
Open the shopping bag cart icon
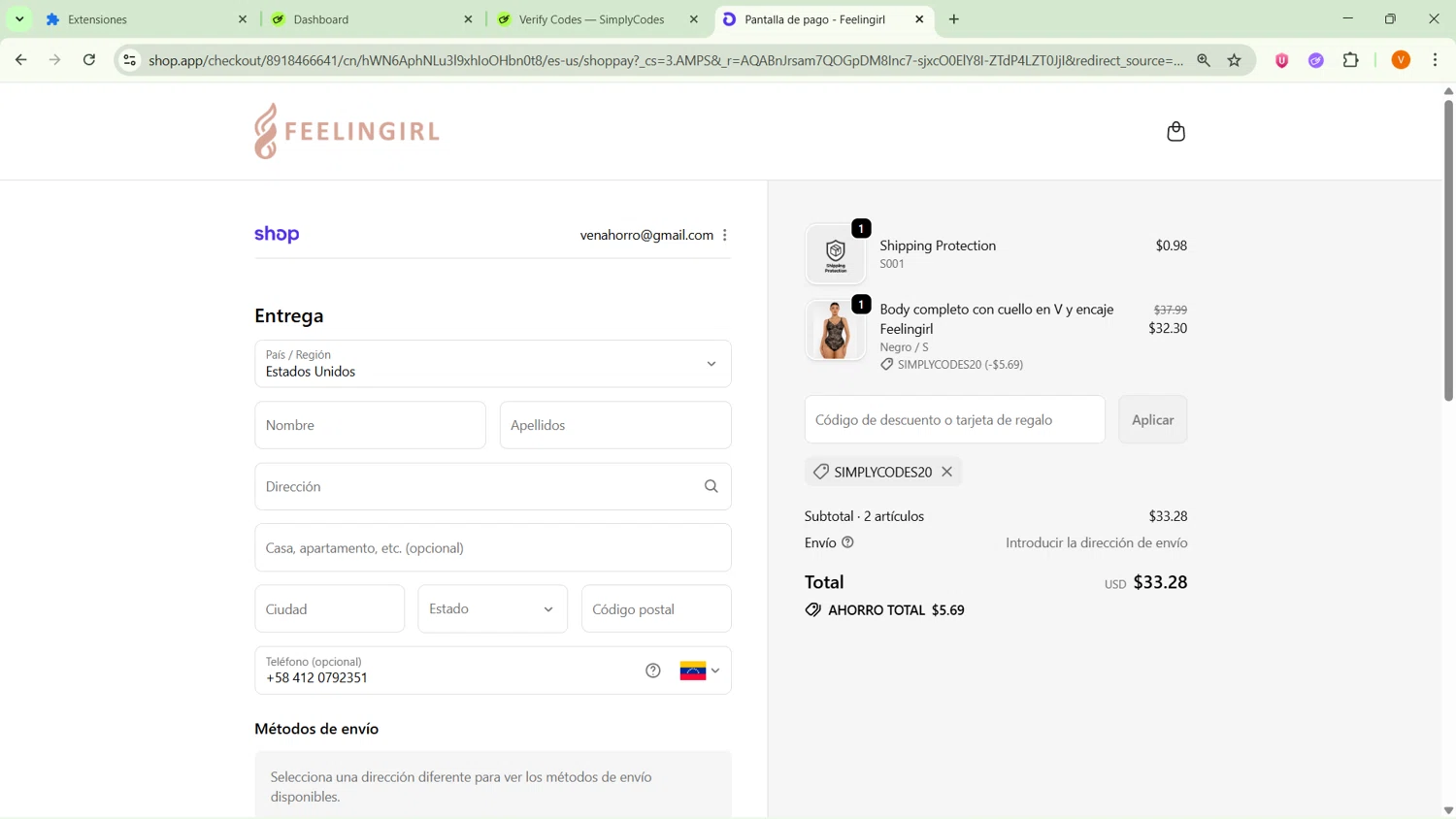point(1175,131)
